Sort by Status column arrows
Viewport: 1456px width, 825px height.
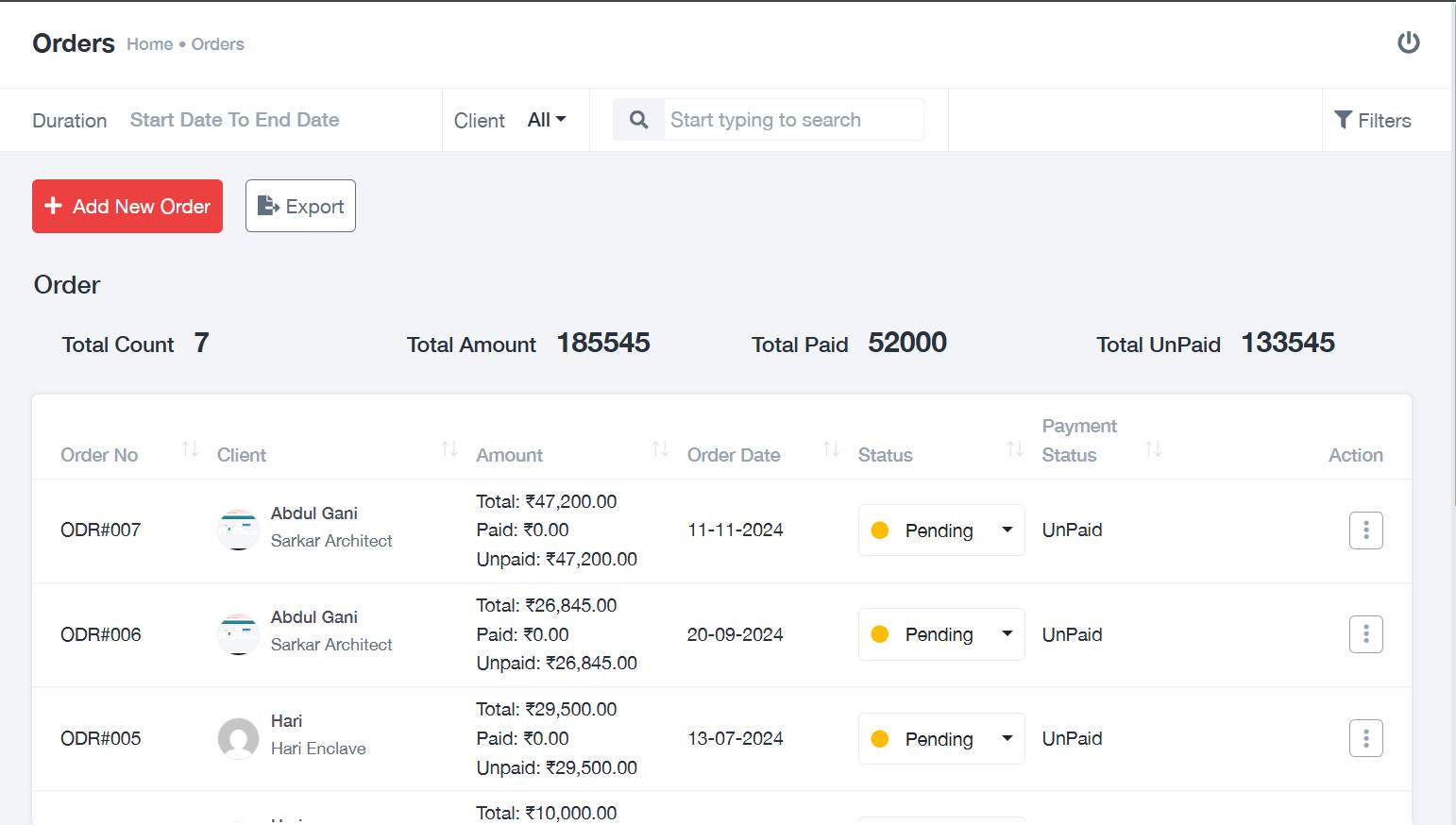[x=1015, y=449]
